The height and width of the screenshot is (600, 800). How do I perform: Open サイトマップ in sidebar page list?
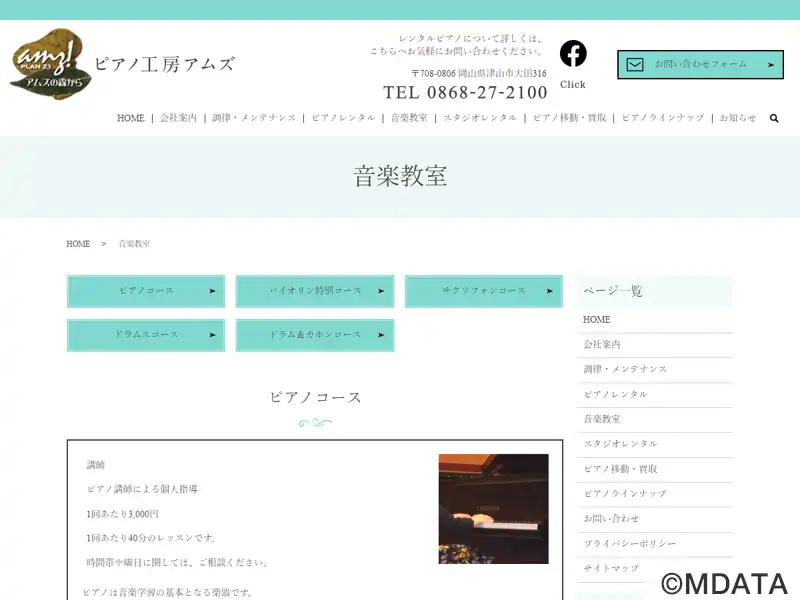(611, 568)
